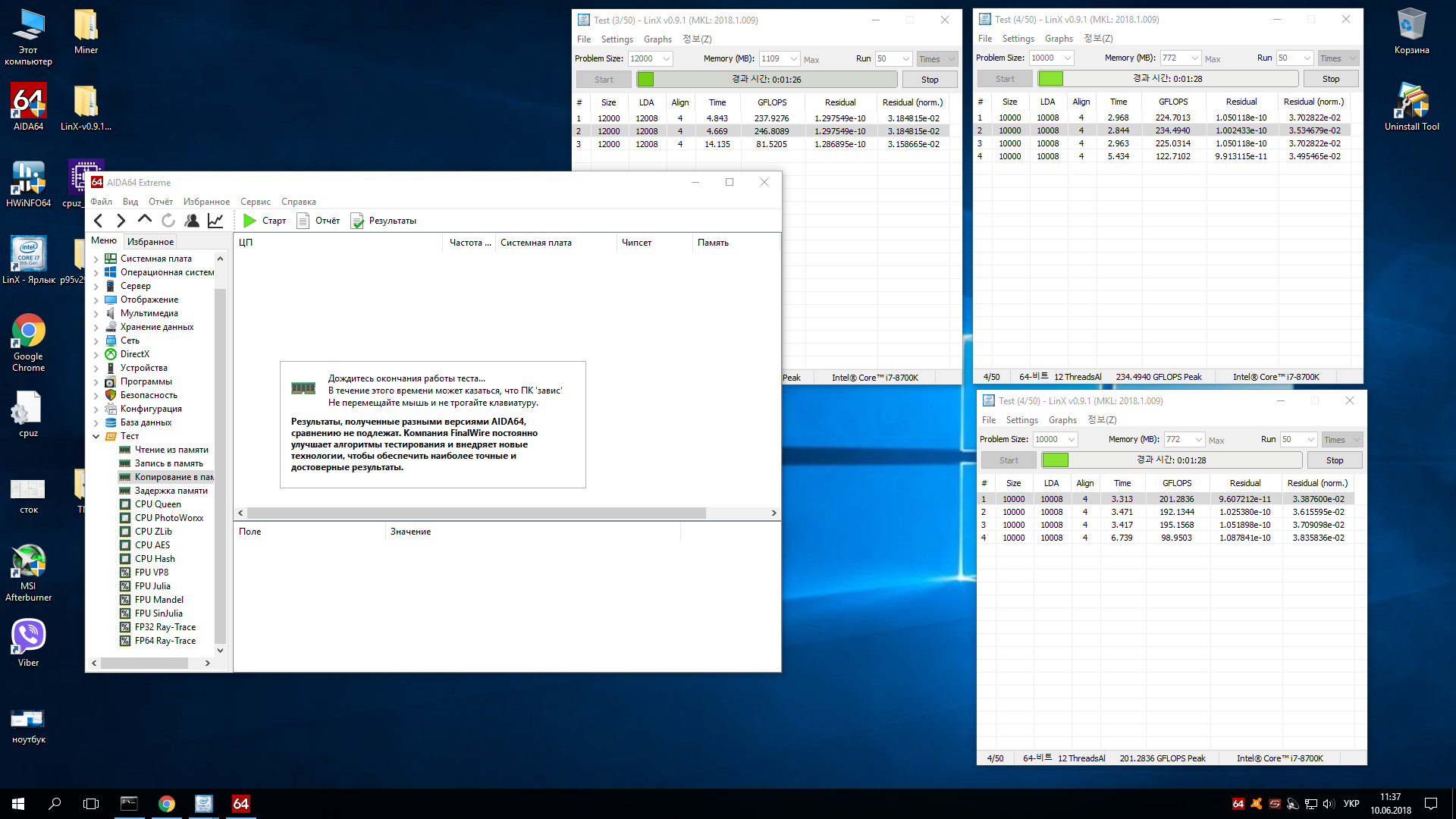
Task: Select CPU AES benchmark item
Action: (x=152, y=545)
